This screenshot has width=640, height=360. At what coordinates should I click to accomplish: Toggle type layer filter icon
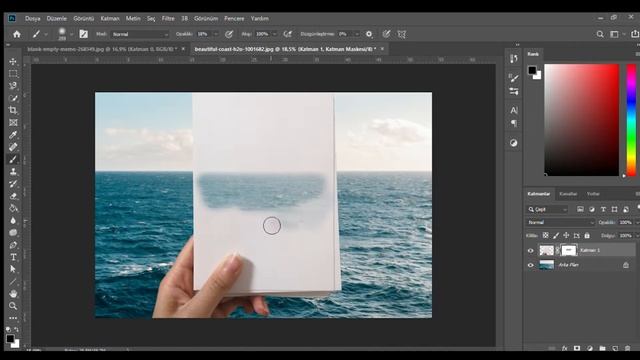click(x=603, y=209)
